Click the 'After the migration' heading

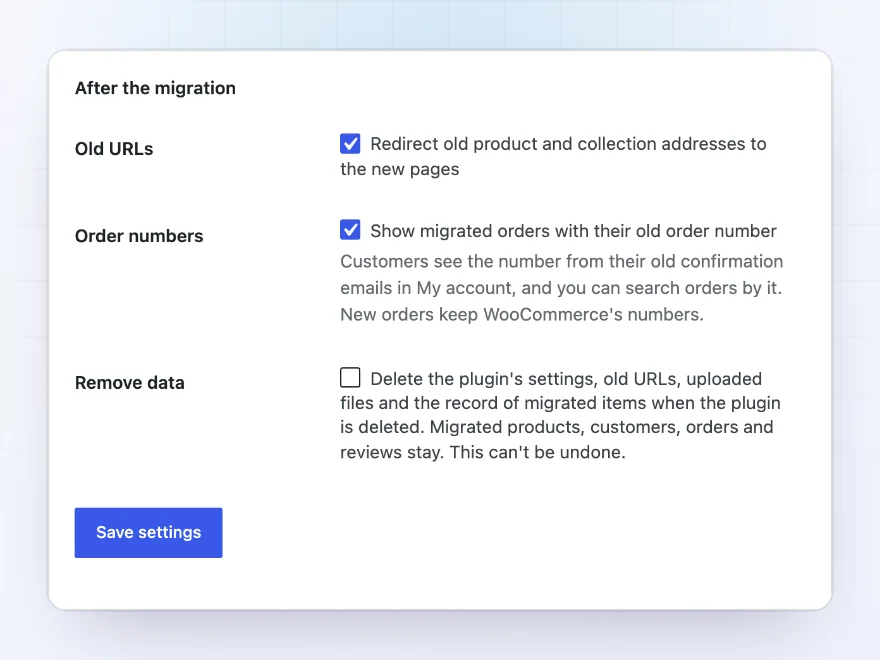(x=155, y=88)
